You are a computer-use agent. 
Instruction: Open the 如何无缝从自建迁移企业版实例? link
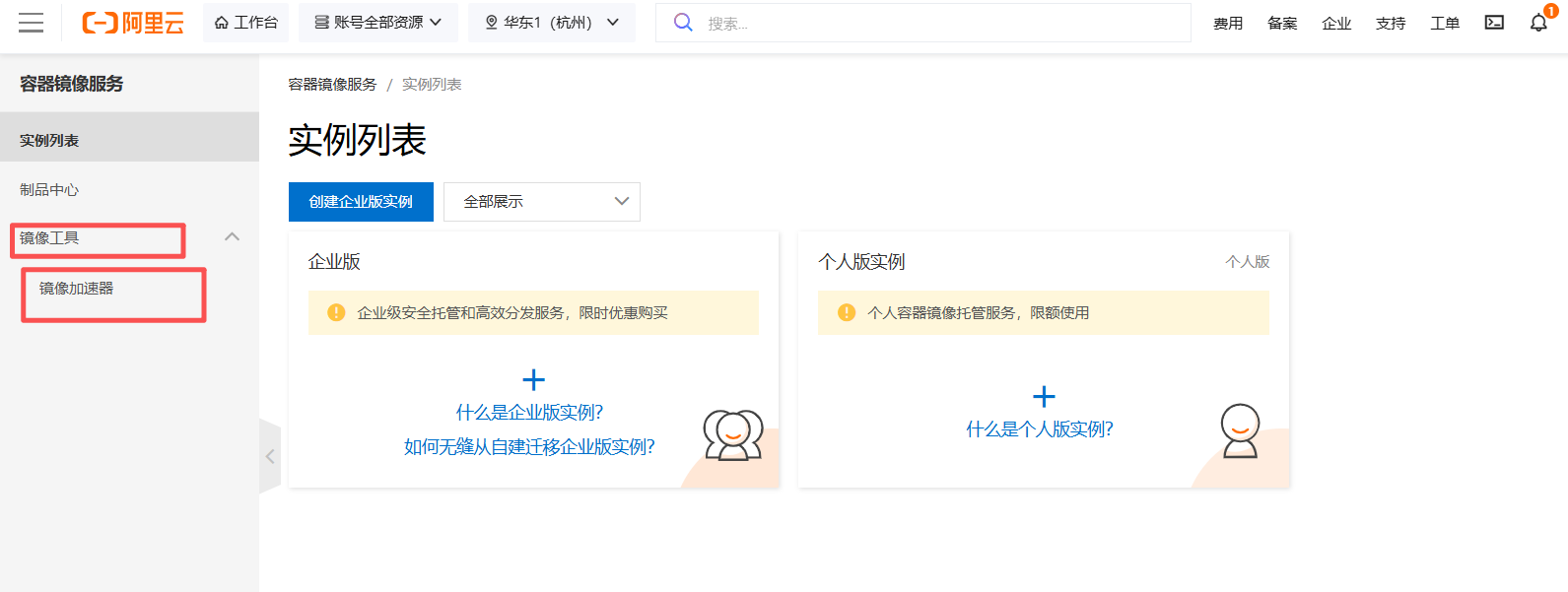point(529,447)
